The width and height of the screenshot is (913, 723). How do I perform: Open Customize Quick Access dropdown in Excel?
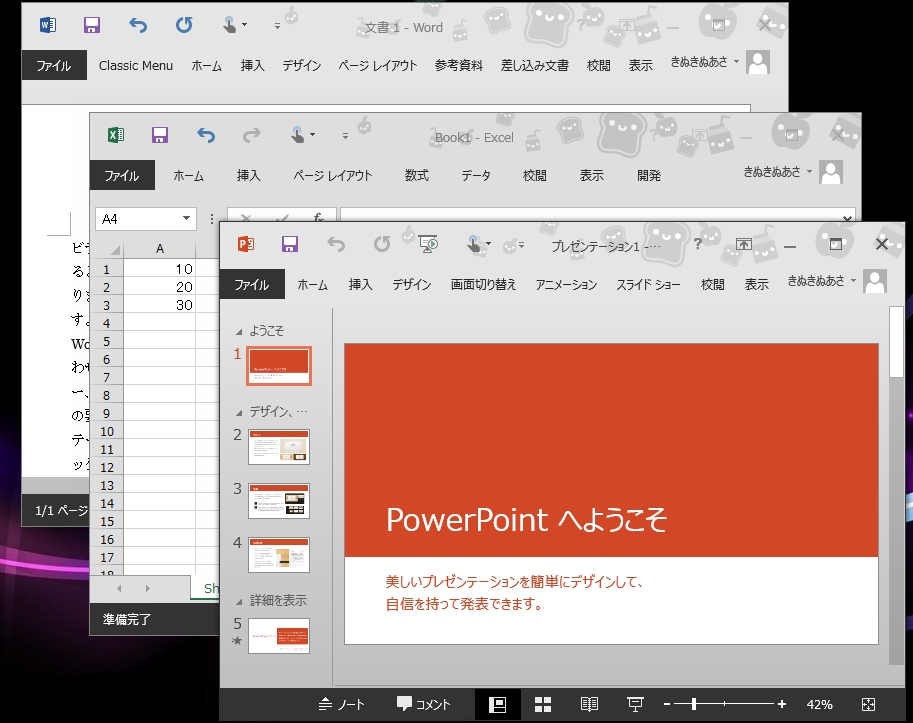[x=345, y=136]
